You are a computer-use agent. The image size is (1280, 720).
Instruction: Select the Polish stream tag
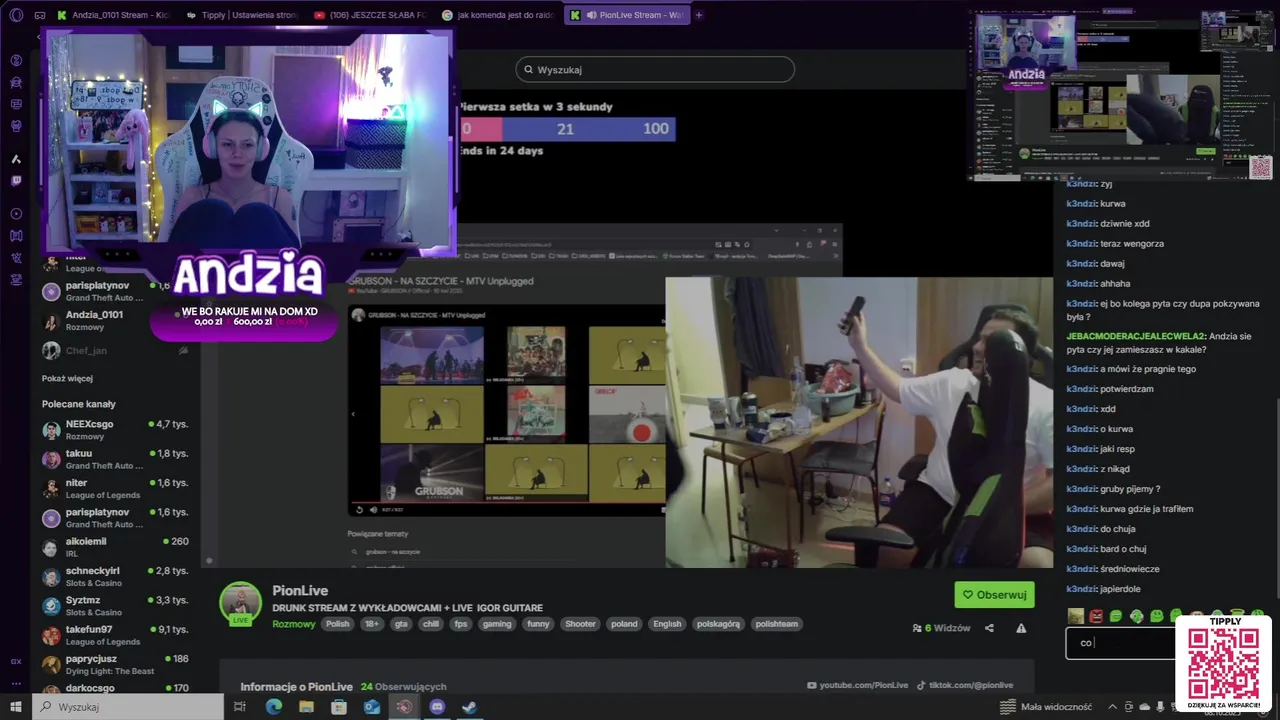(337, 624)
